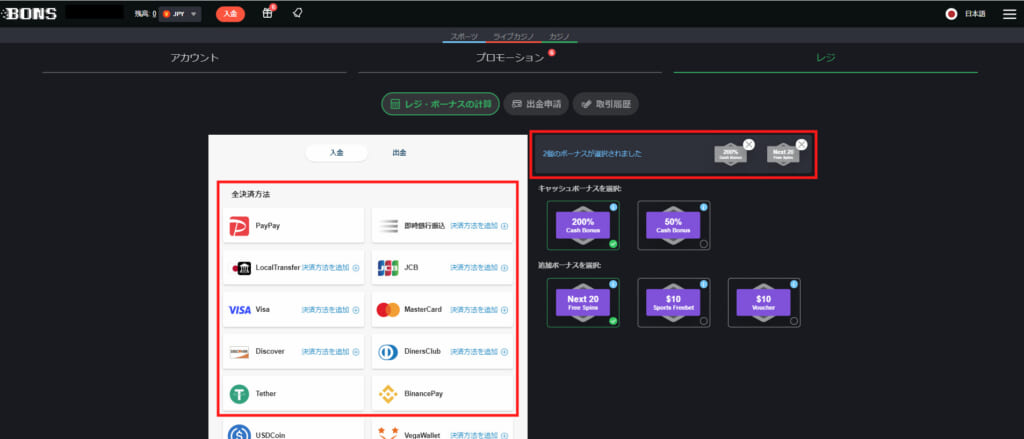Screen dimensions: 1024x439
Task: Click the PayPay logo icon
Action: (x=239, y=226)
